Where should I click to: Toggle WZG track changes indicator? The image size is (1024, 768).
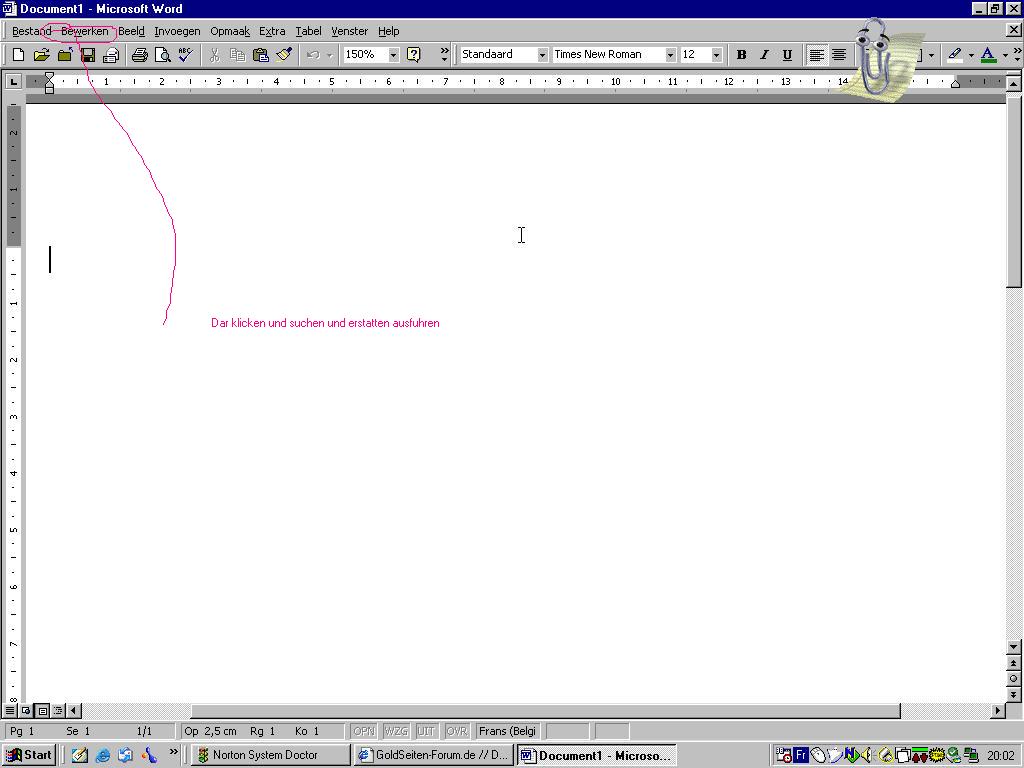tap(396, 731)
